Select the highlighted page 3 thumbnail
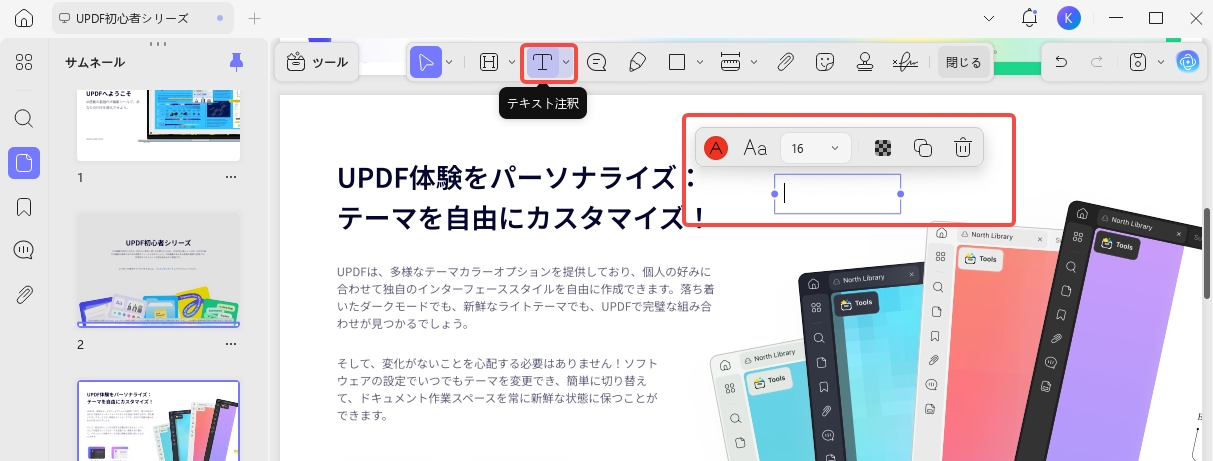Screen dimensions: 1213x461 click(159, 420)
